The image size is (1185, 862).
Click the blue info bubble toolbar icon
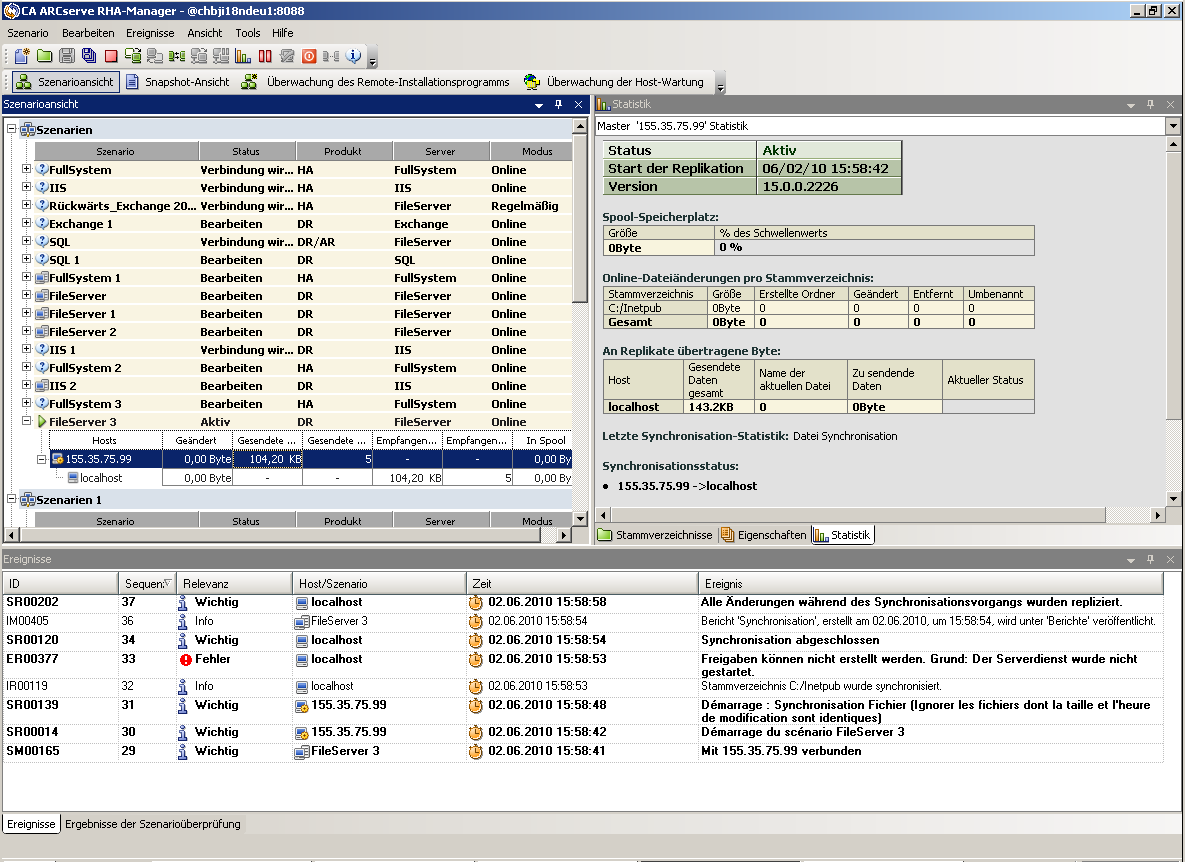(x=353, y=56)
